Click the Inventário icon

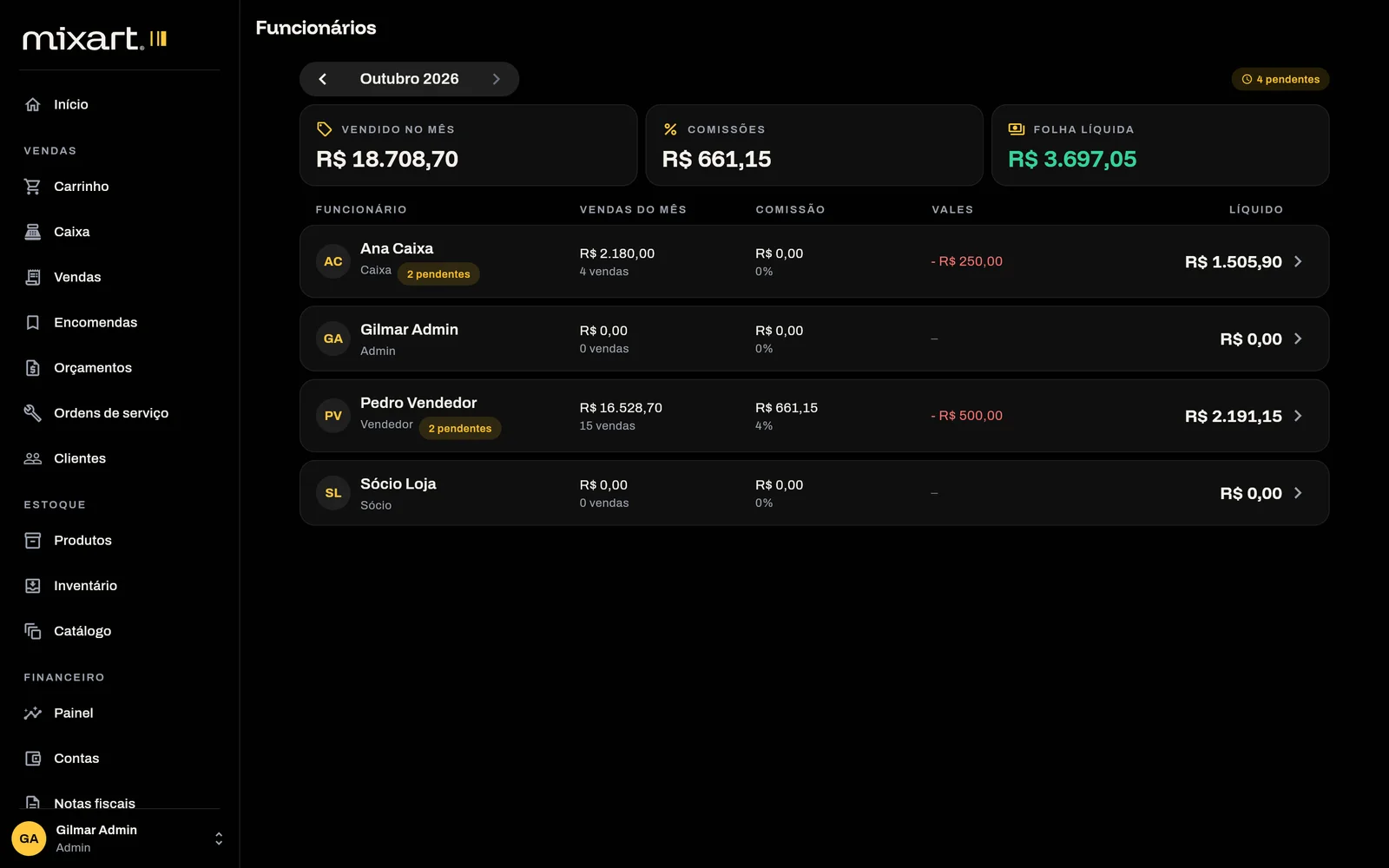pyautogui.click(x=33, y=586)
